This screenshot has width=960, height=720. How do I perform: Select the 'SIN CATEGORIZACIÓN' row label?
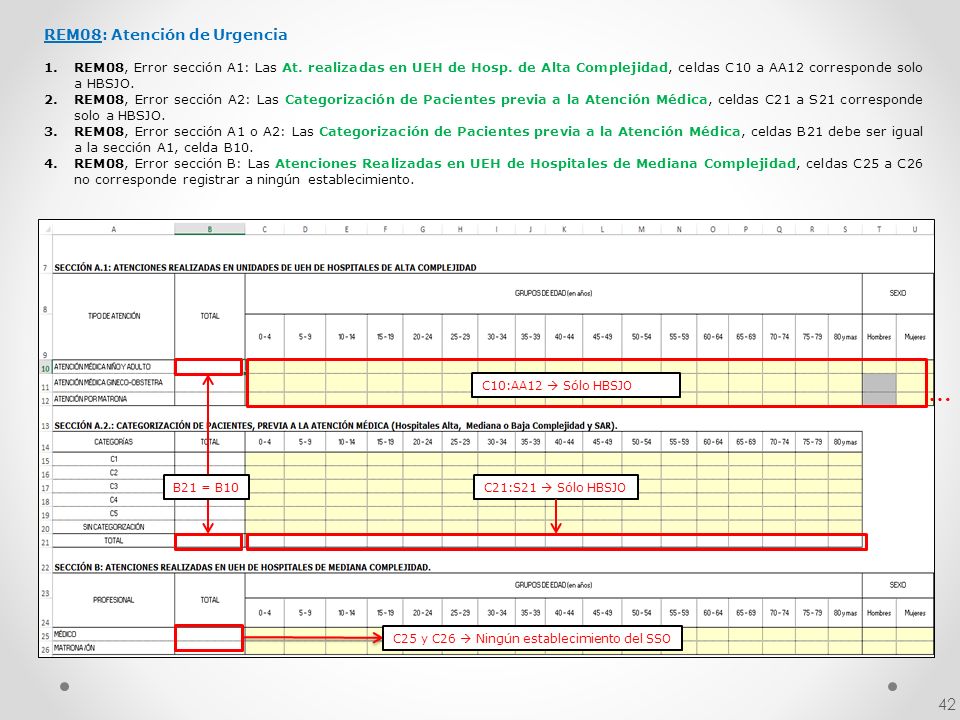click(114, 527)
